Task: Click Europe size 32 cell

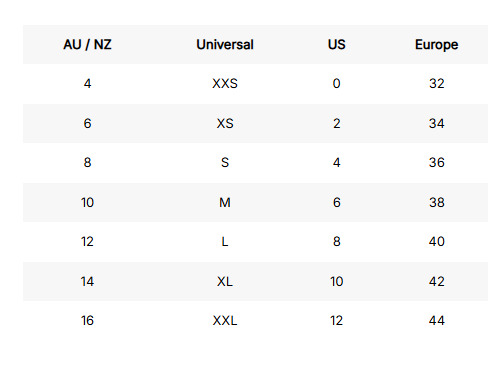Action: [437, 83]
